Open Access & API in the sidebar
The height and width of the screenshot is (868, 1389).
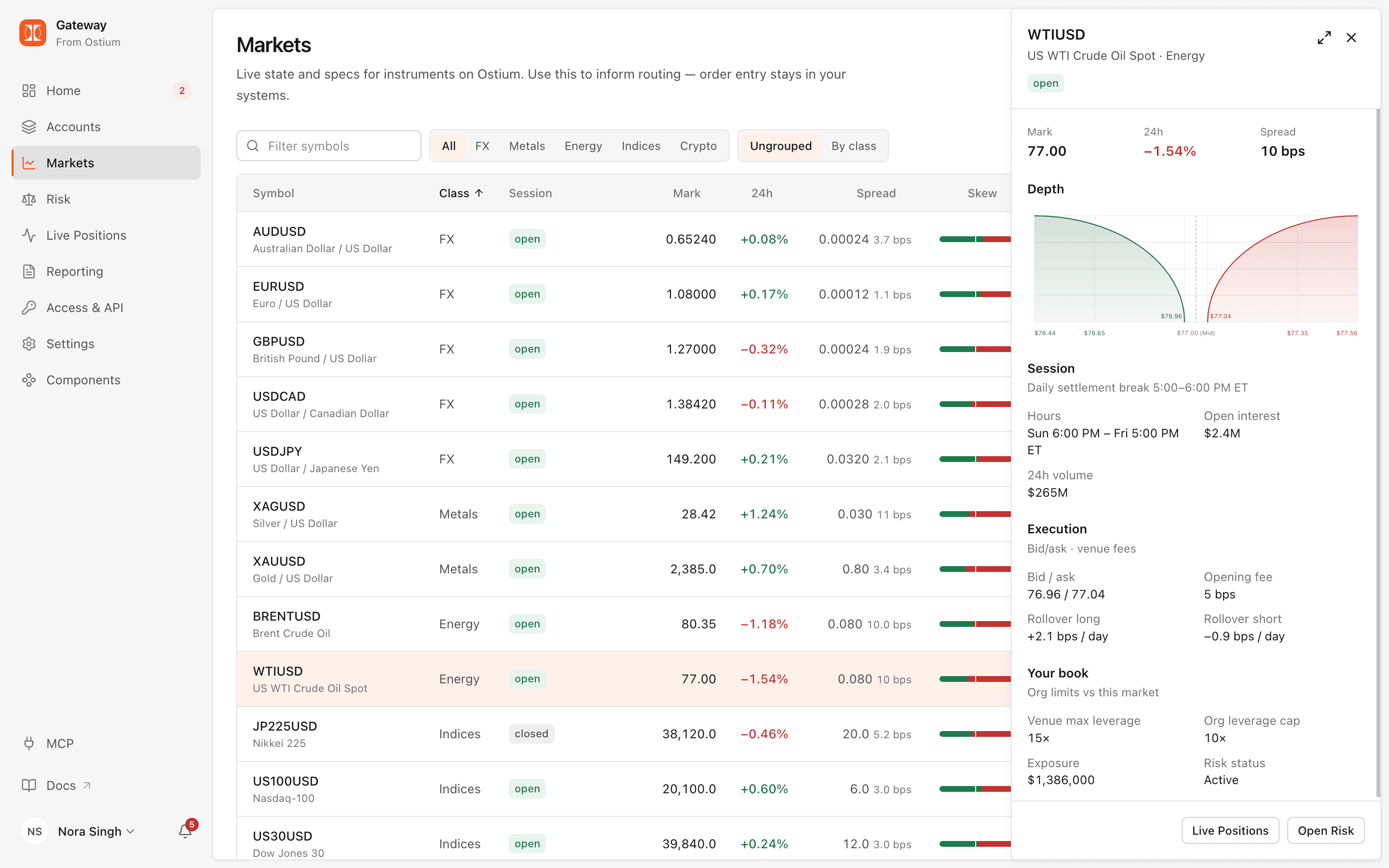106,308
